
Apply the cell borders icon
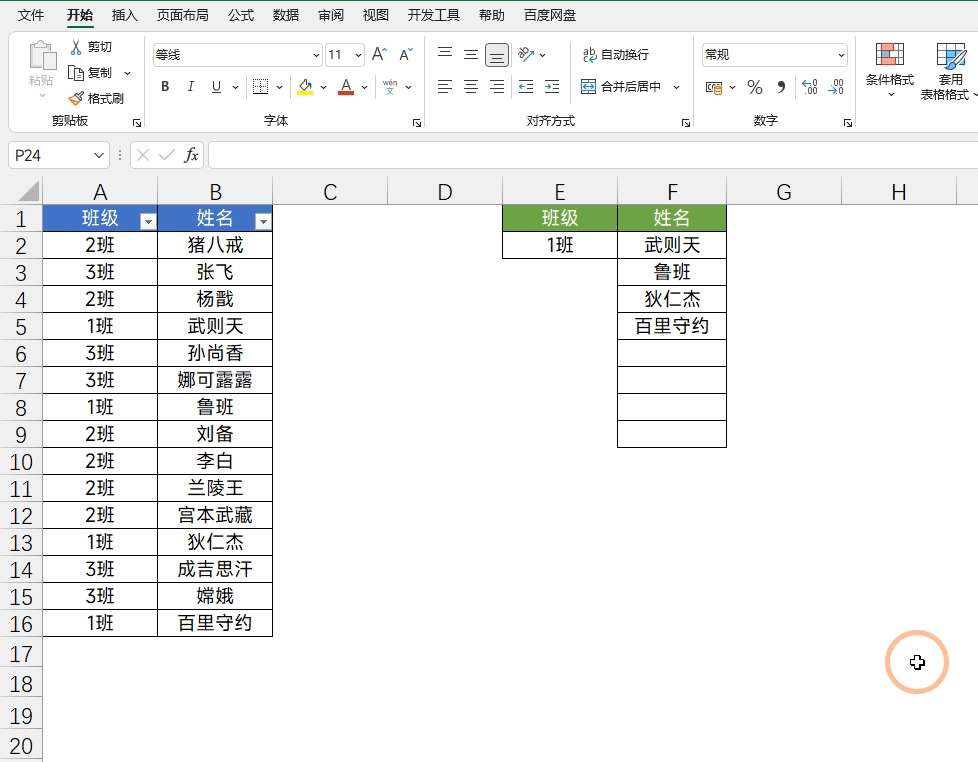click(260, 87)
